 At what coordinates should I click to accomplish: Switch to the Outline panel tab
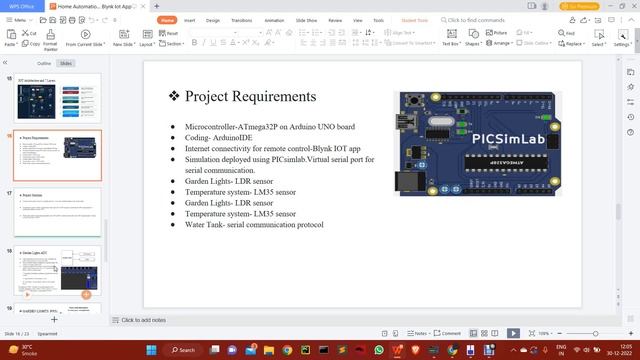(x=44, y=63)
